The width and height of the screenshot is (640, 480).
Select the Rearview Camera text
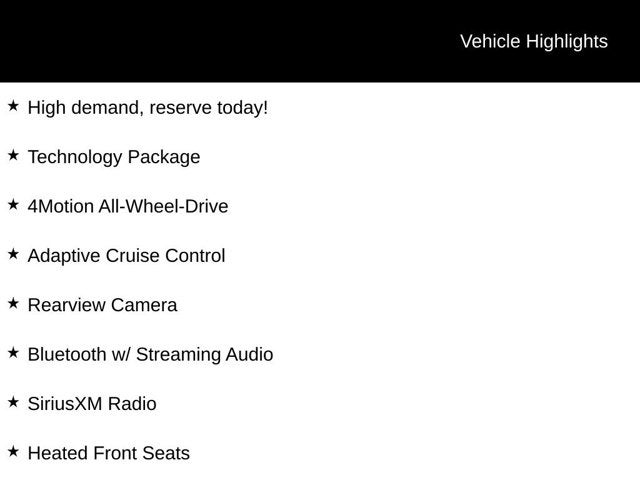pyautogui.click(x=102, y=305)
